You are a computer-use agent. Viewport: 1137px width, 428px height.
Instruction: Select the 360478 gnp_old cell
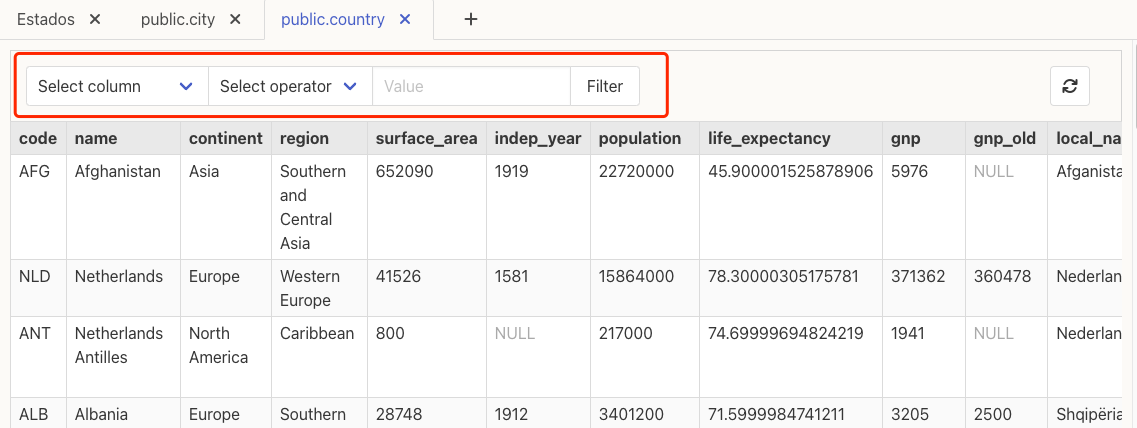[1006, 288]
